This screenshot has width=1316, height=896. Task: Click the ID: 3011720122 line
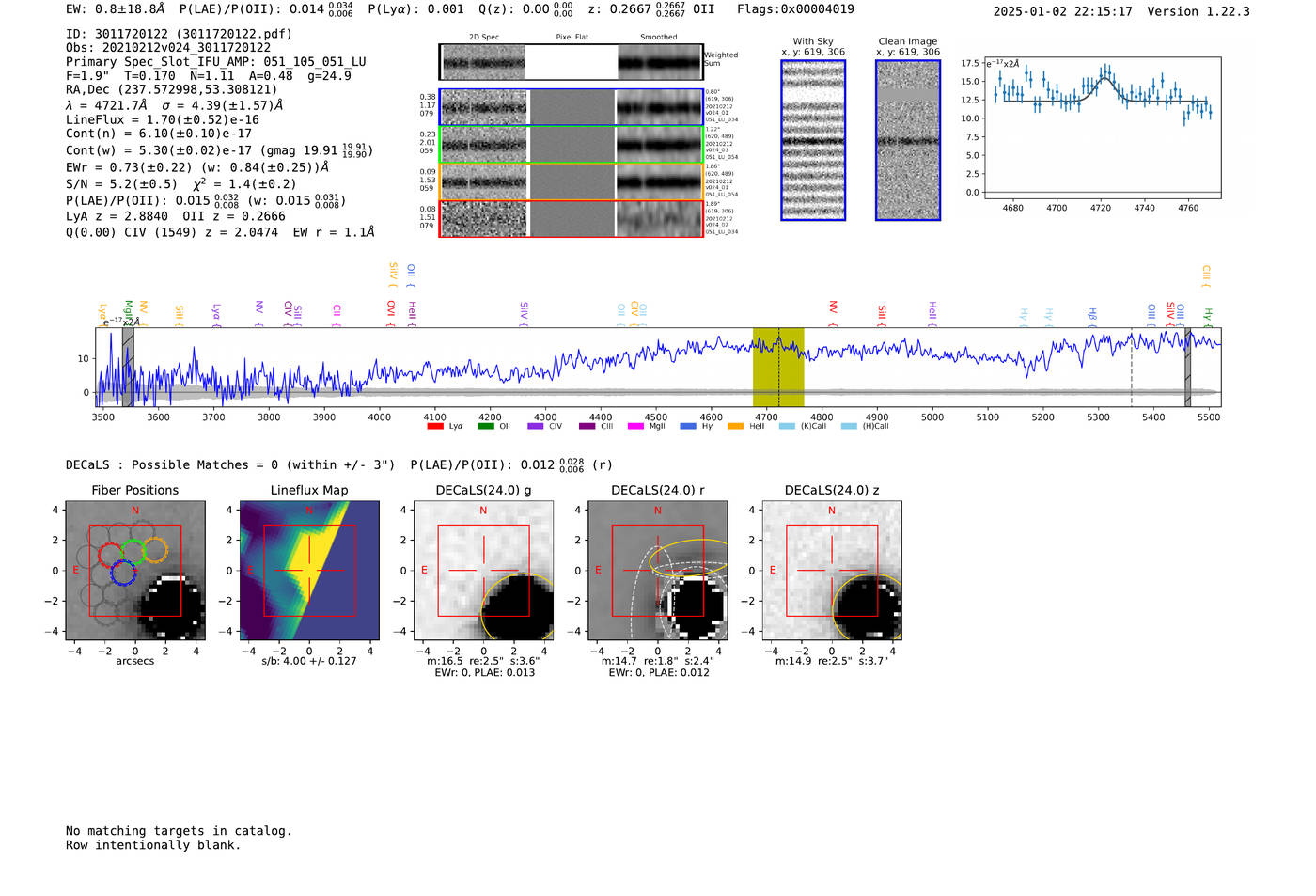tap(179, 34)
